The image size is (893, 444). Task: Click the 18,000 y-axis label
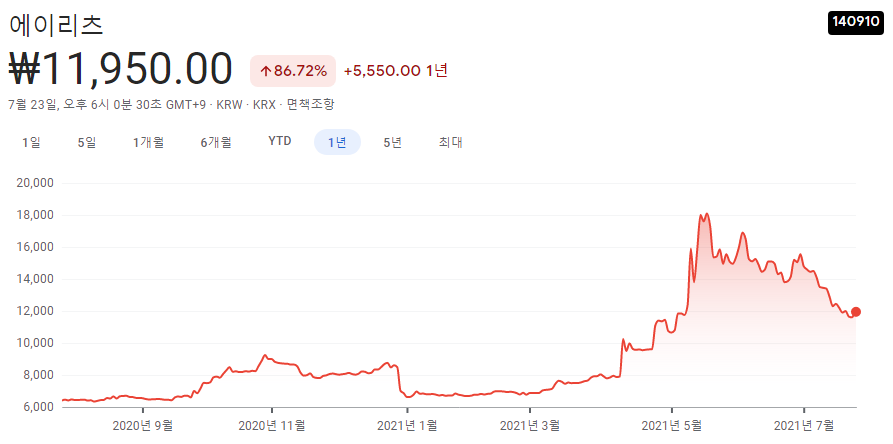(36, 215)
